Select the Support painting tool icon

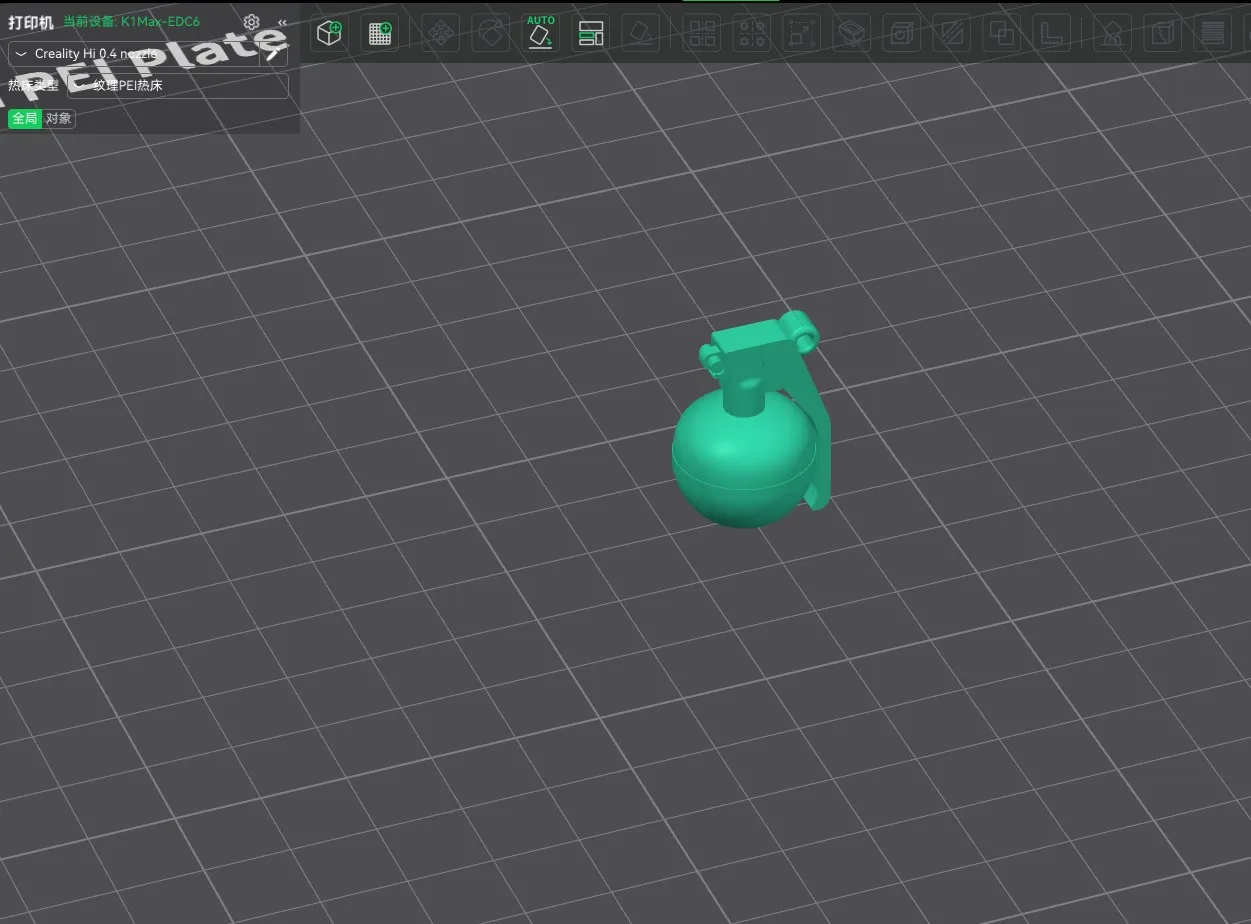click(x=1110, y=33)
